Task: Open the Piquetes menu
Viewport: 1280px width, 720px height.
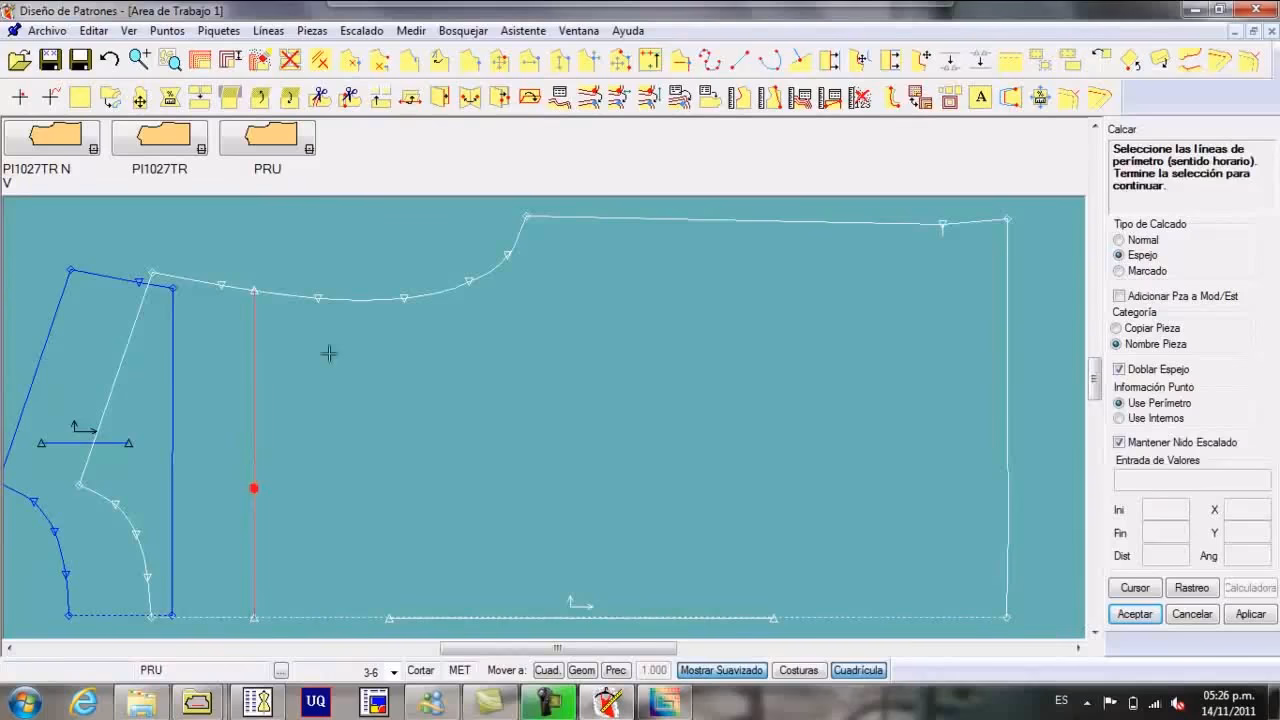Action: coord(218,31)
